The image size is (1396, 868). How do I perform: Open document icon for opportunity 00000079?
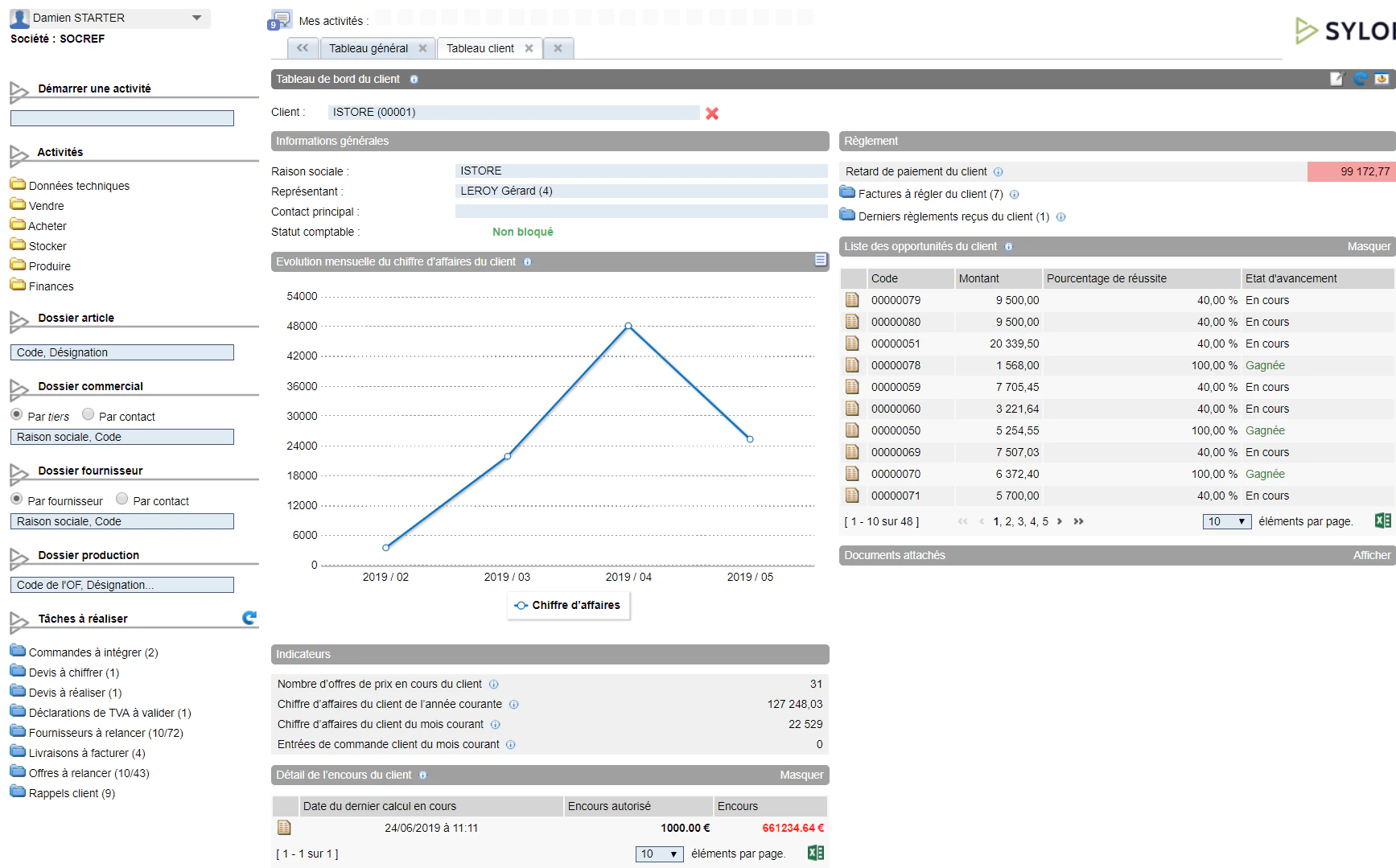point(852,300)
